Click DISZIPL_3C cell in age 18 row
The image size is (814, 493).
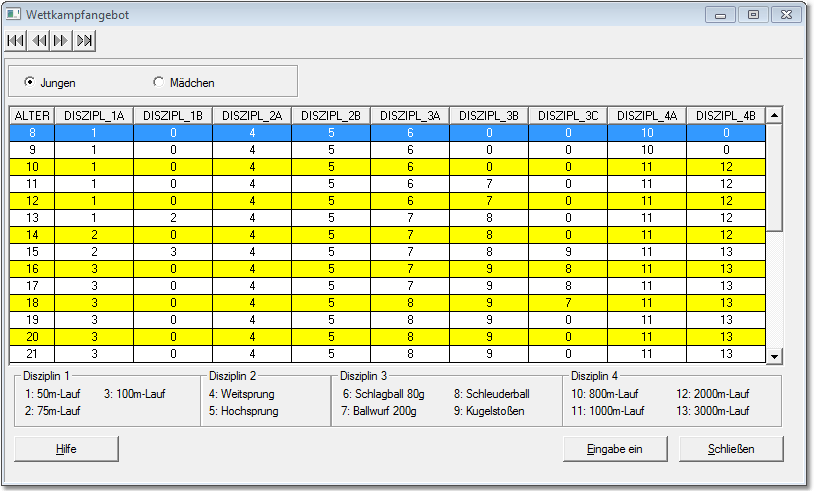(567, 302)
